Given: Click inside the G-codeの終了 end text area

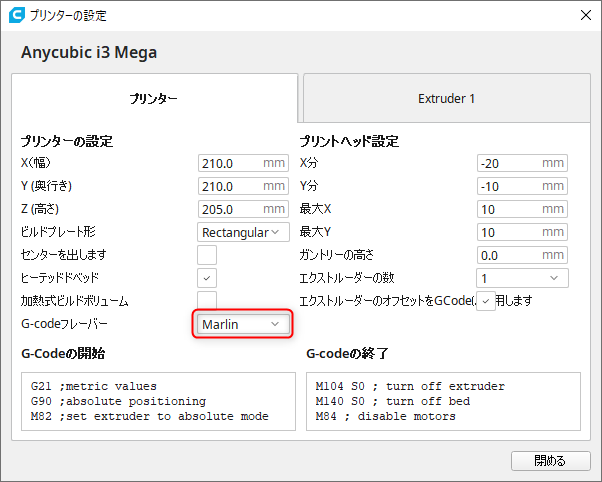Looking at the screenshot, I should (443, 401).
